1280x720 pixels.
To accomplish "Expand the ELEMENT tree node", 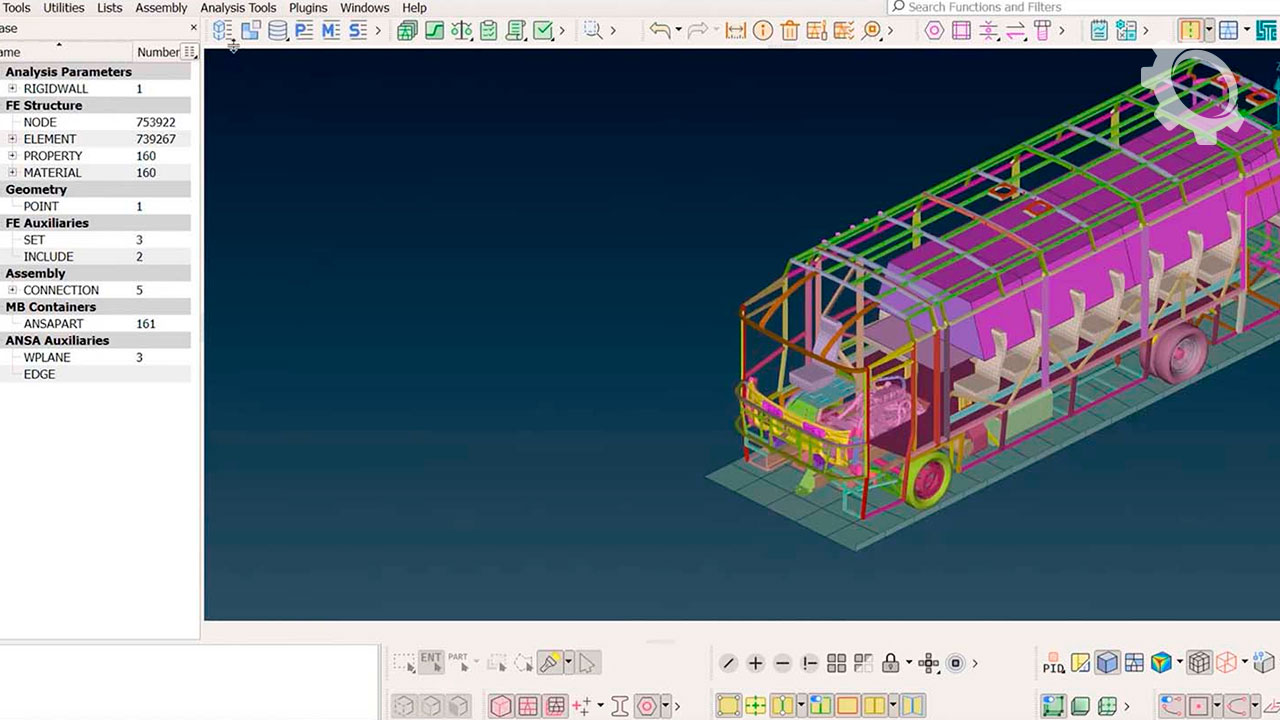I will click(12, 139).
